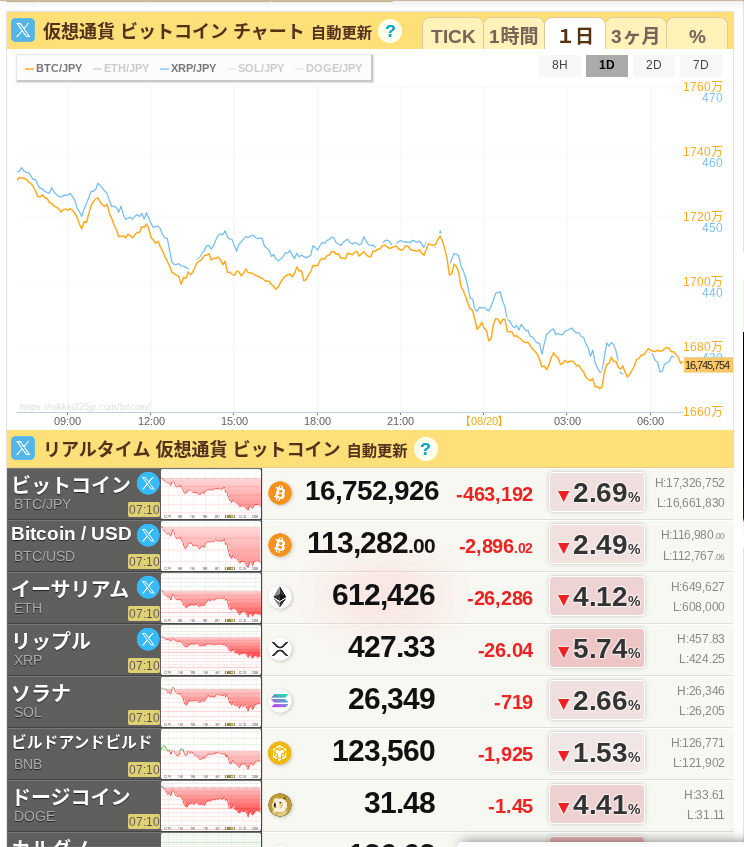Click the X icon in the realtime header

(x=23, y=448)
